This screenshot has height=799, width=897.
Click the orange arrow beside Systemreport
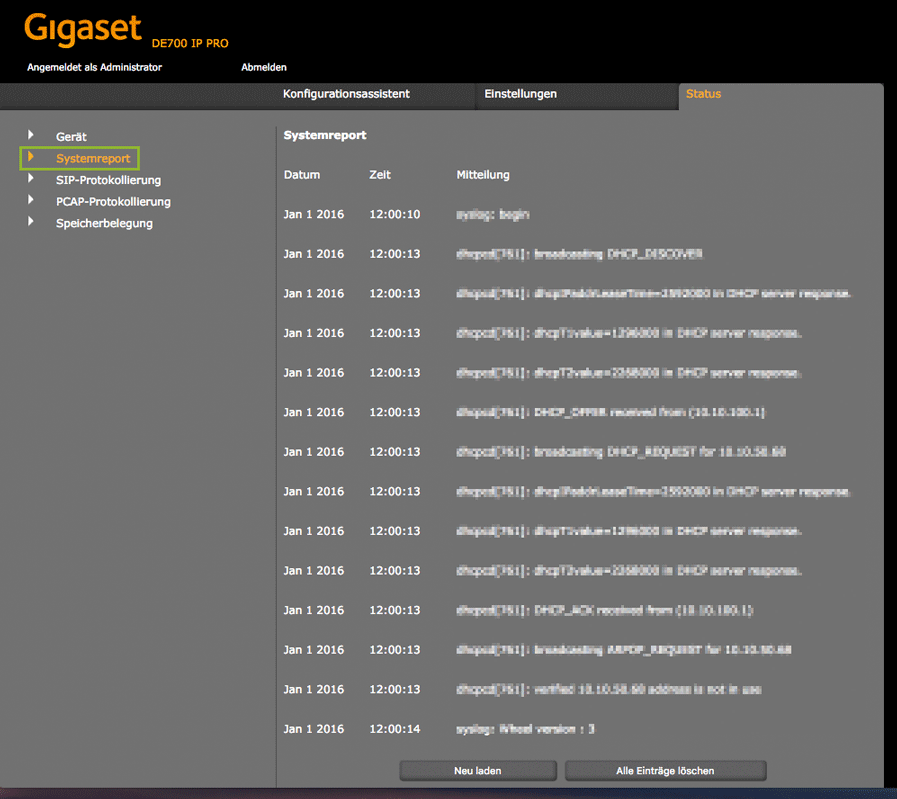(31, 157)
